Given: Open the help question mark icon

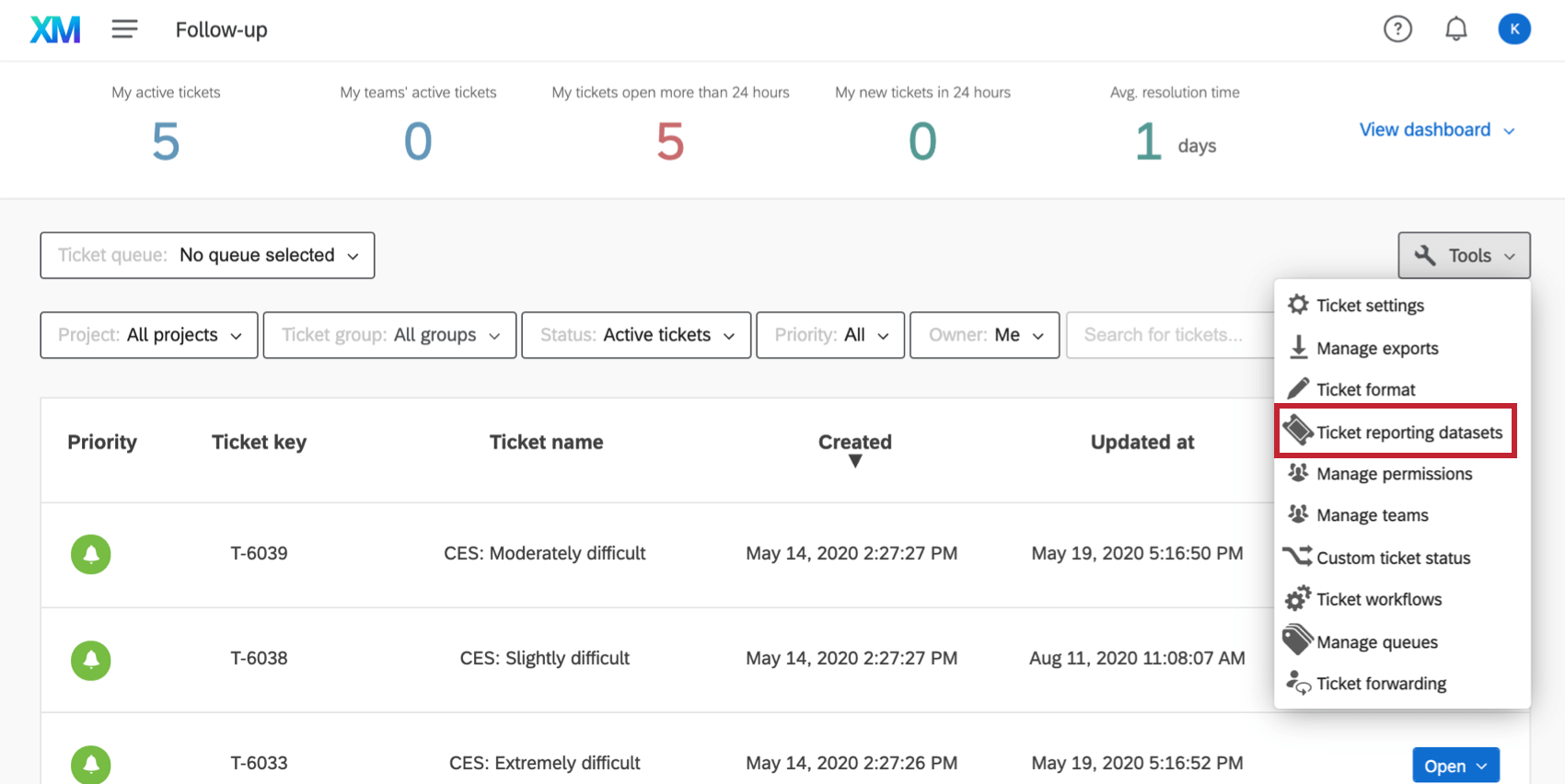Looking at the screenshot, I should [x=1397, y=29].
